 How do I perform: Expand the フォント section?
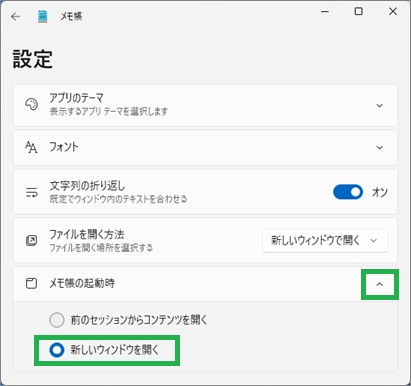(x=379, y=147)
